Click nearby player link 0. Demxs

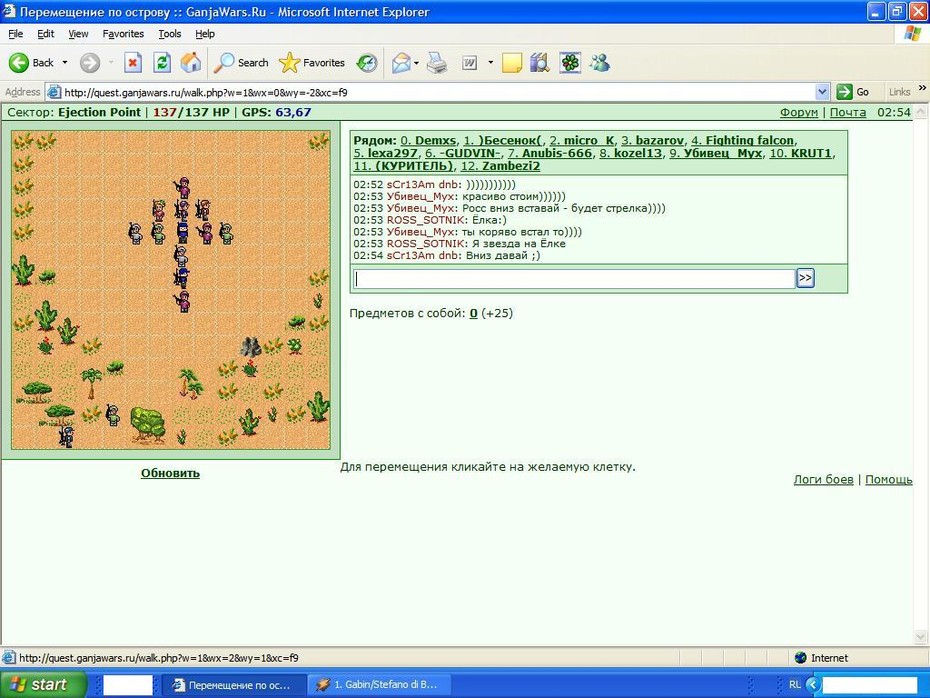pyautogui.click(x=428, y=141)
